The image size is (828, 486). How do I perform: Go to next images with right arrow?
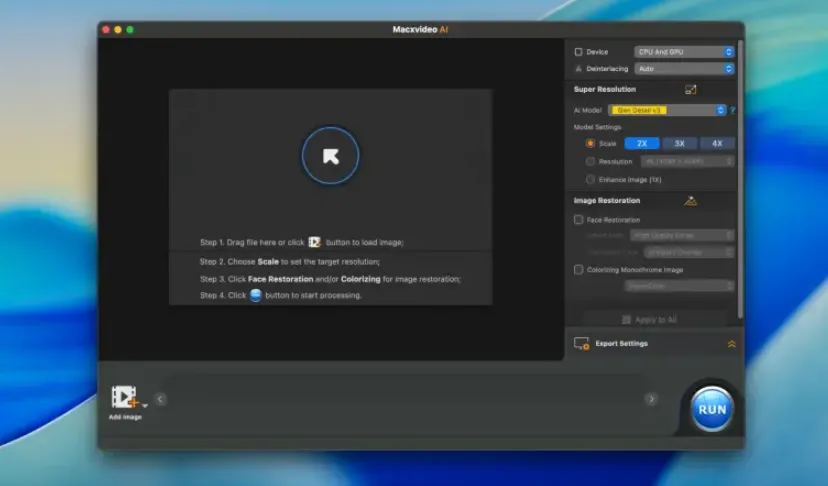click(651, 399)
